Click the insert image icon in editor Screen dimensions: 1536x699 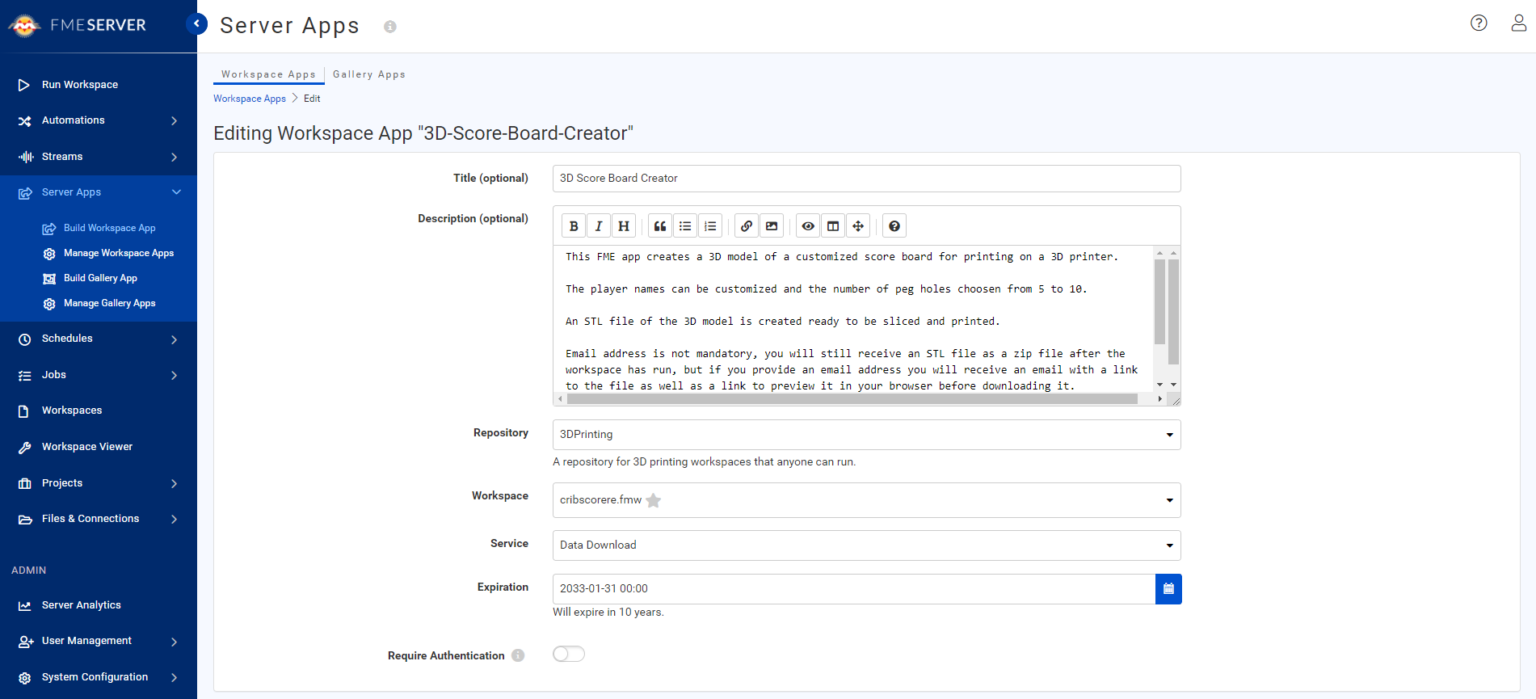point(770,226)
